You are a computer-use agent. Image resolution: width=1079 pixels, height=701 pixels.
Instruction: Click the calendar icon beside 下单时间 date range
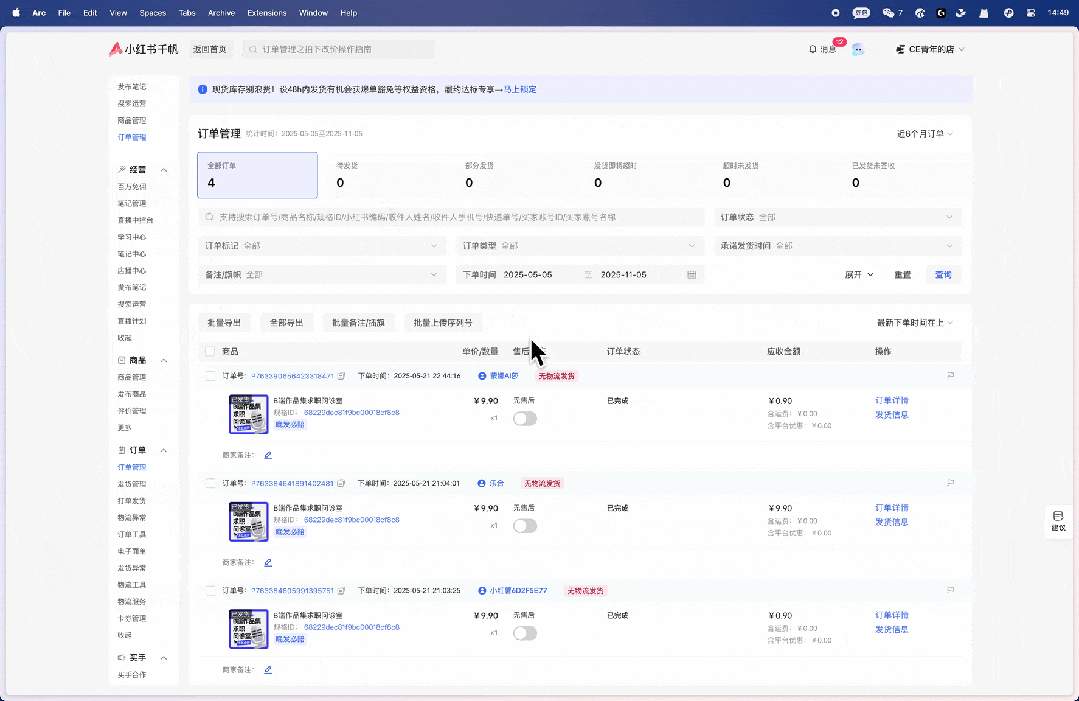pyautogui.click(x=692, y=274)
